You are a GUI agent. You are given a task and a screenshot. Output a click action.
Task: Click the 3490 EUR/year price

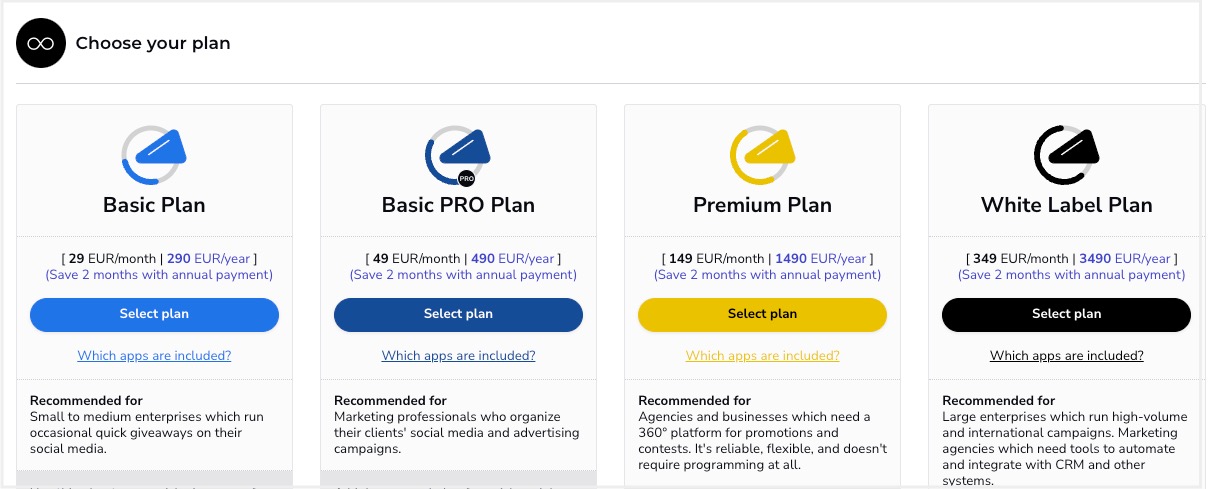pyautogui.click(x=1124, y=259)
